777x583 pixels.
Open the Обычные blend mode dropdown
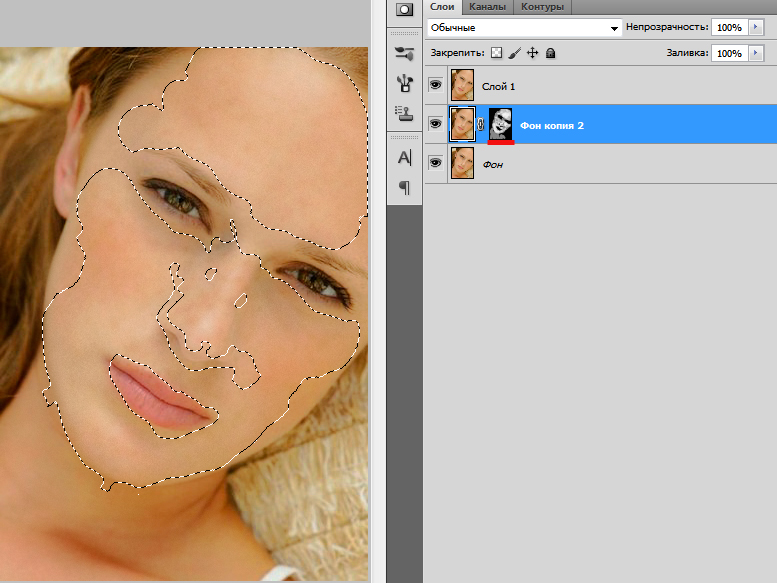(x=524, y=28)
